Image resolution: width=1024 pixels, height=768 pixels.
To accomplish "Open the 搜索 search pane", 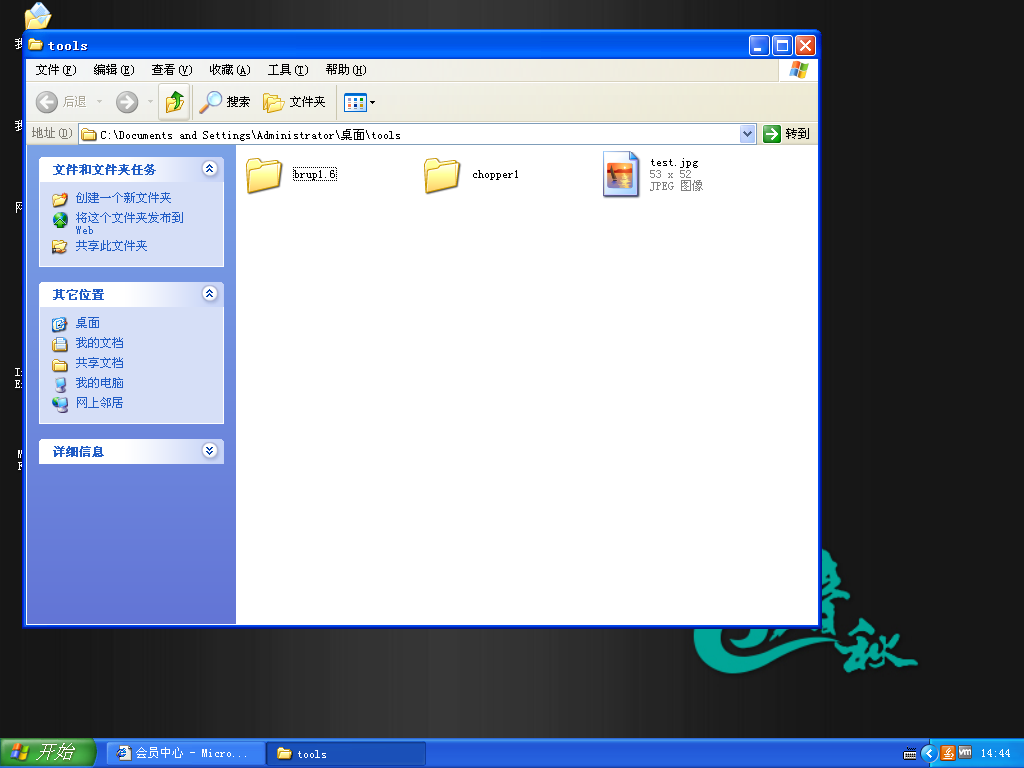I will point(225,102).
